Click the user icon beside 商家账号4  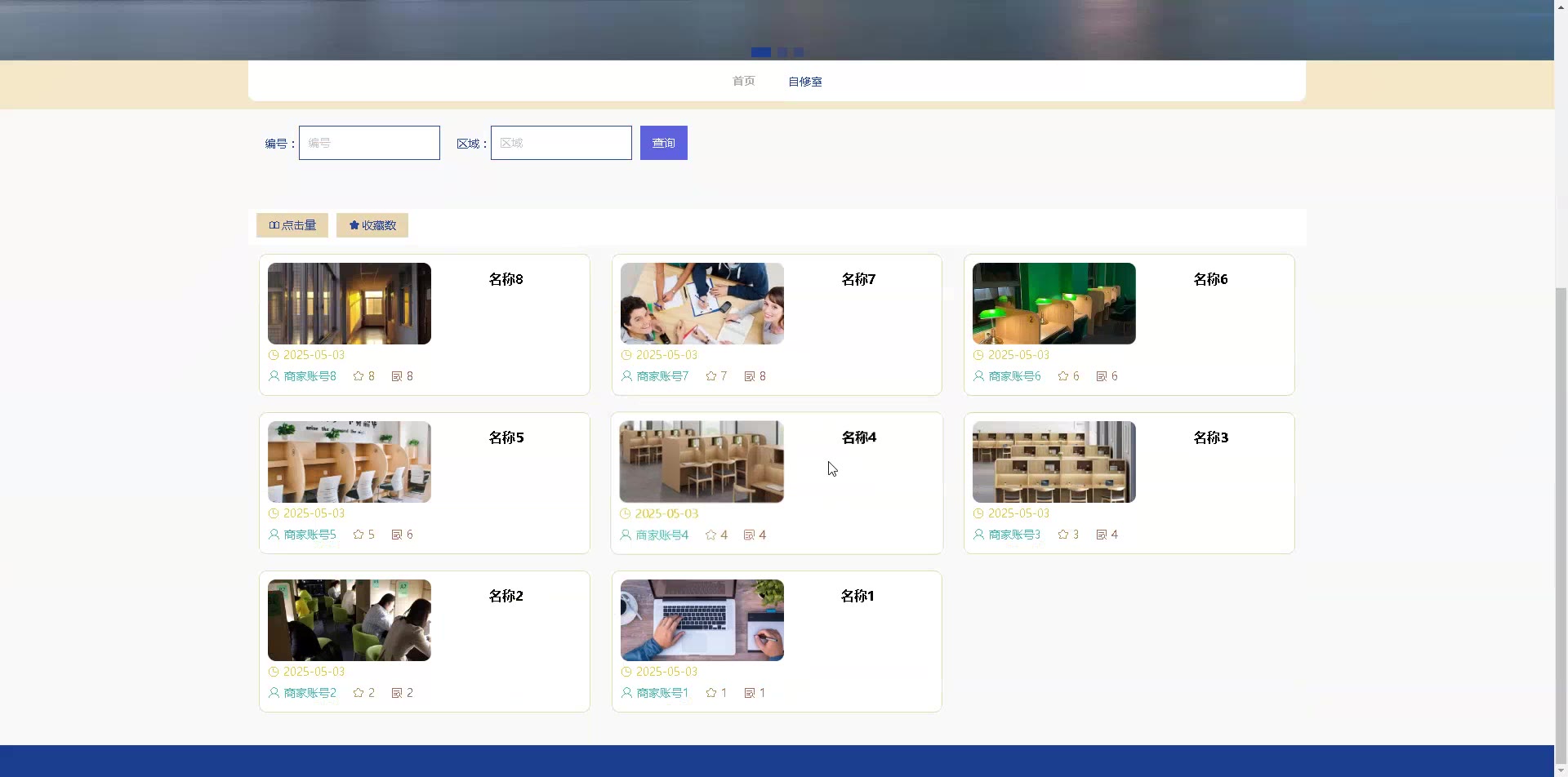tap(626, 535)
